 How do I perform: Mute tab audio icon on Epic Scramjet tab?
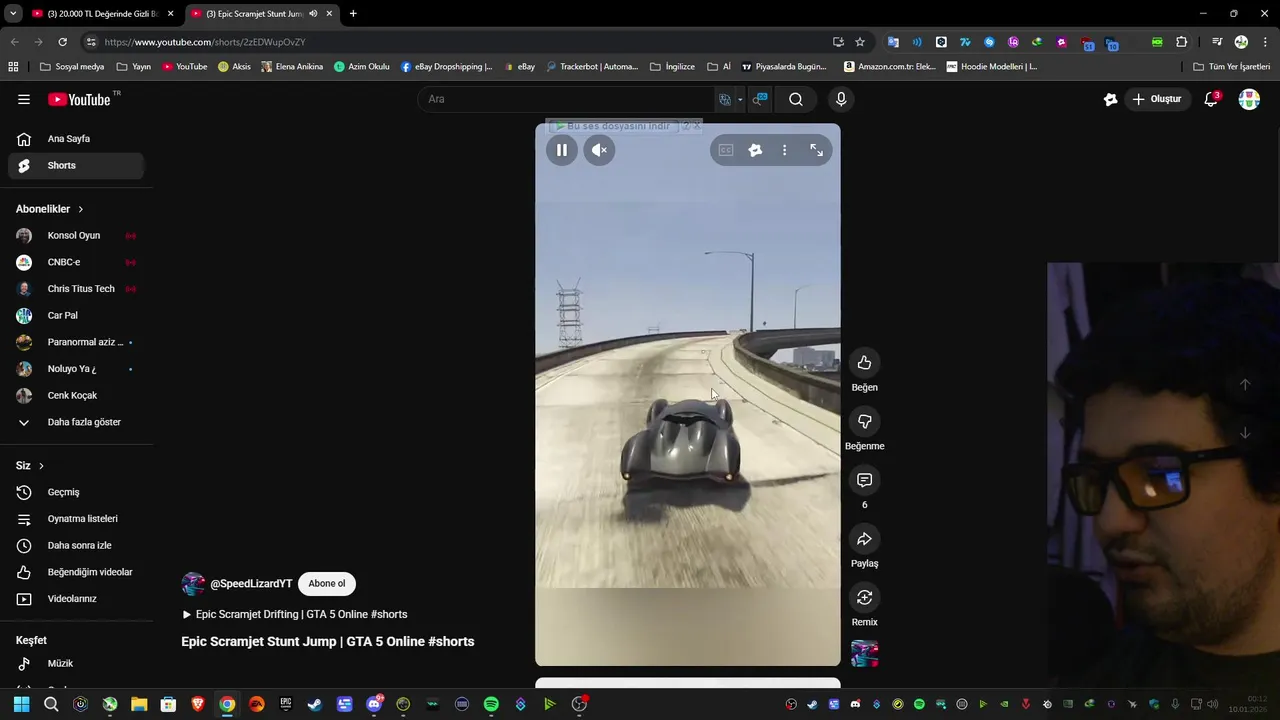pos(313,14)
